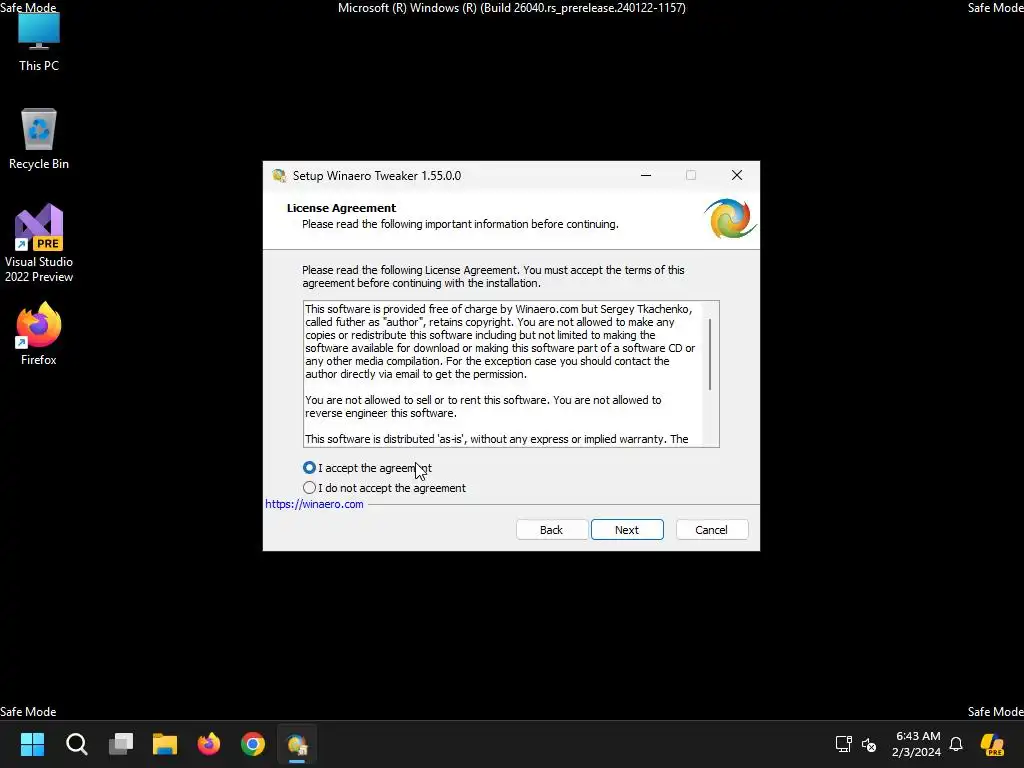Screen dimensions: 1024x768
Task: Open the Firefox desktop shortcut
Action: 39,334
